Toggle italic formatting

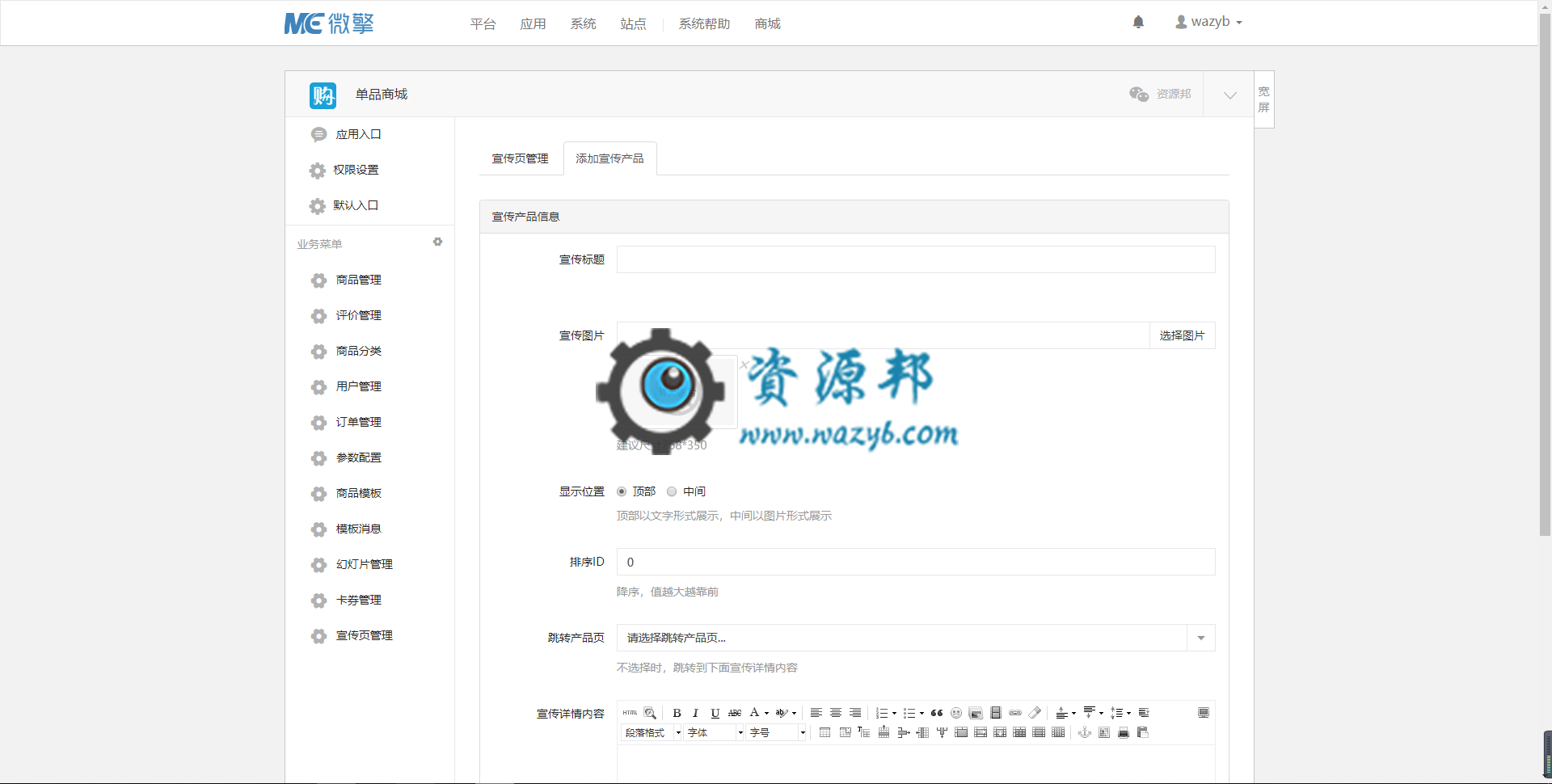695,713
